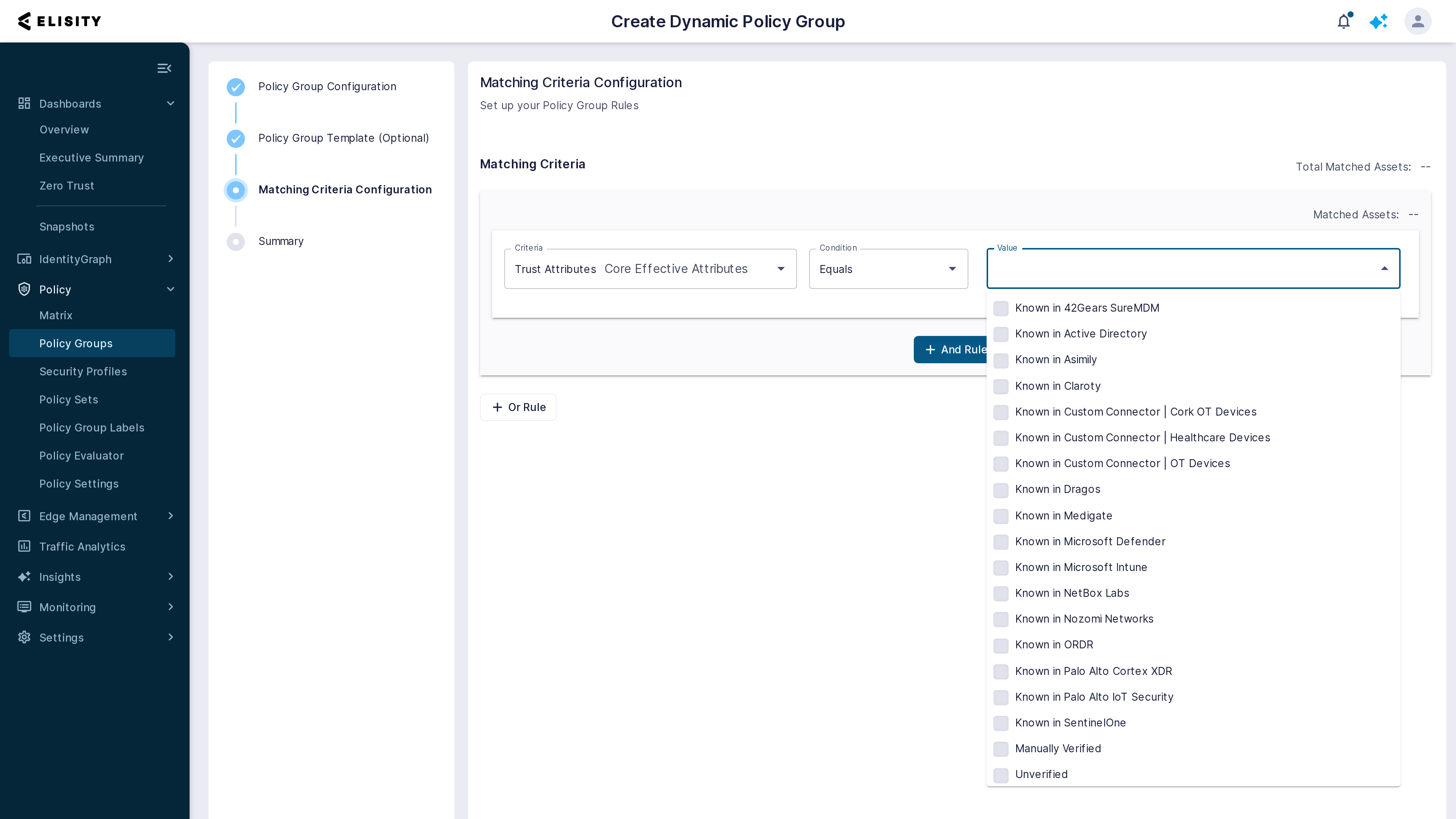Check Known in Custom Connector Healthcare Devices
The width and height of the screenshot is (1456, 819).
pyautogui.click(x=1001, y=438)
